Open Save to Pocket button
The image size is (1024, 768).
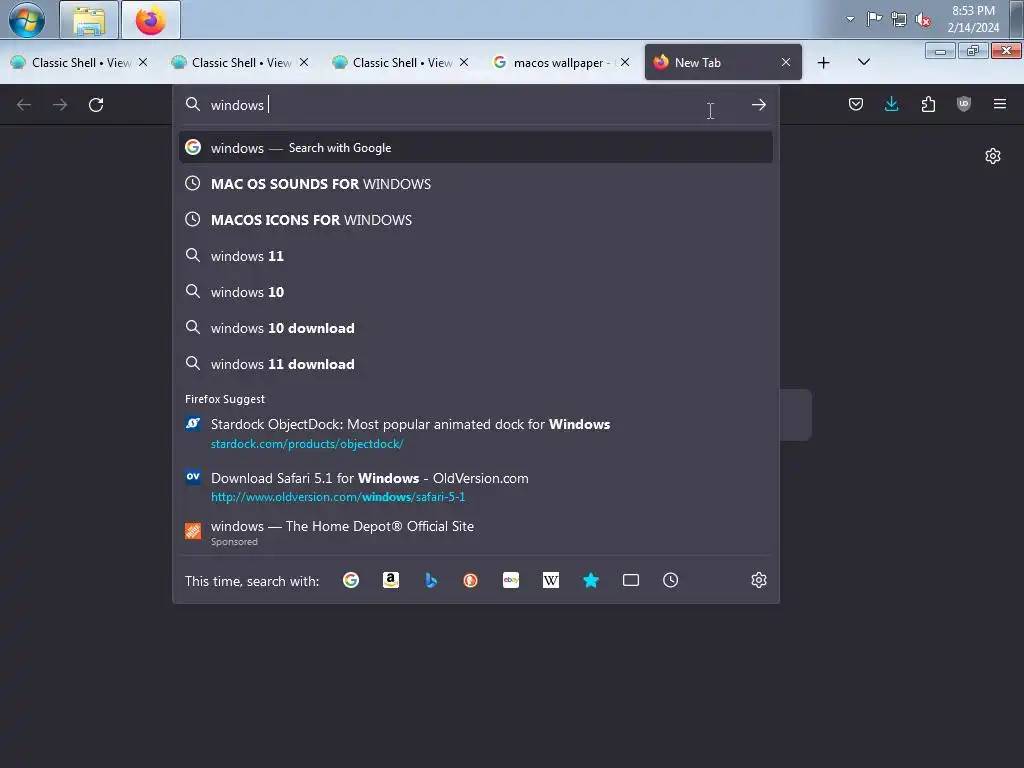click(856, 104)
